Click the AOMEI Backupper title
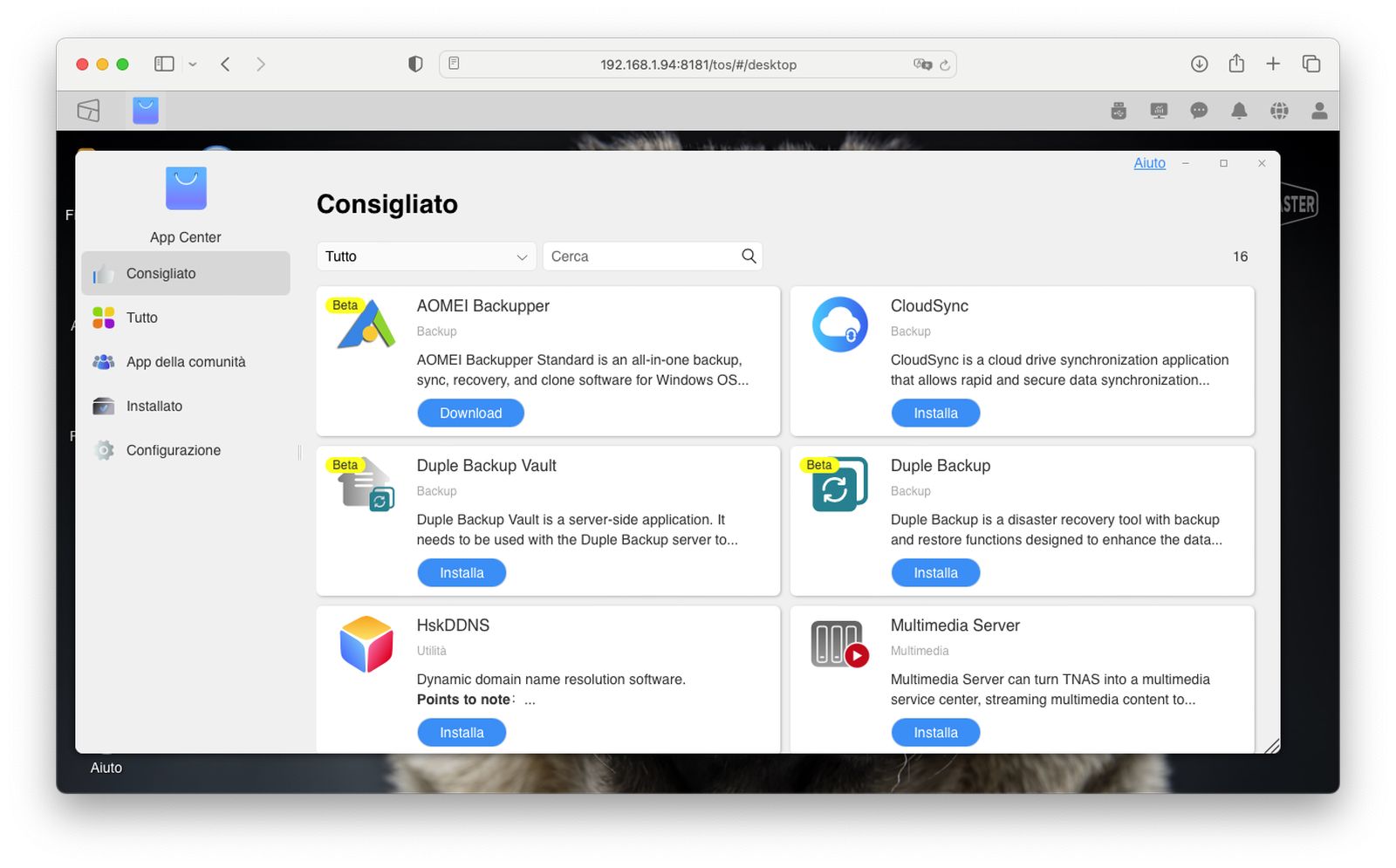The height and width of the screenshot is (868, 1396). click(x=482, y=306)
